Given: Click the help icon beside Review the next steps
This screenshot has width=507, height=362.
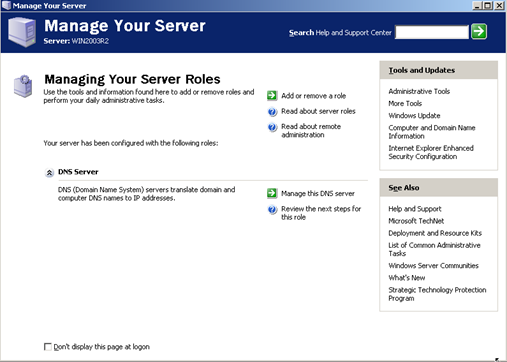Looking at the screenshot, I should 272,209.
